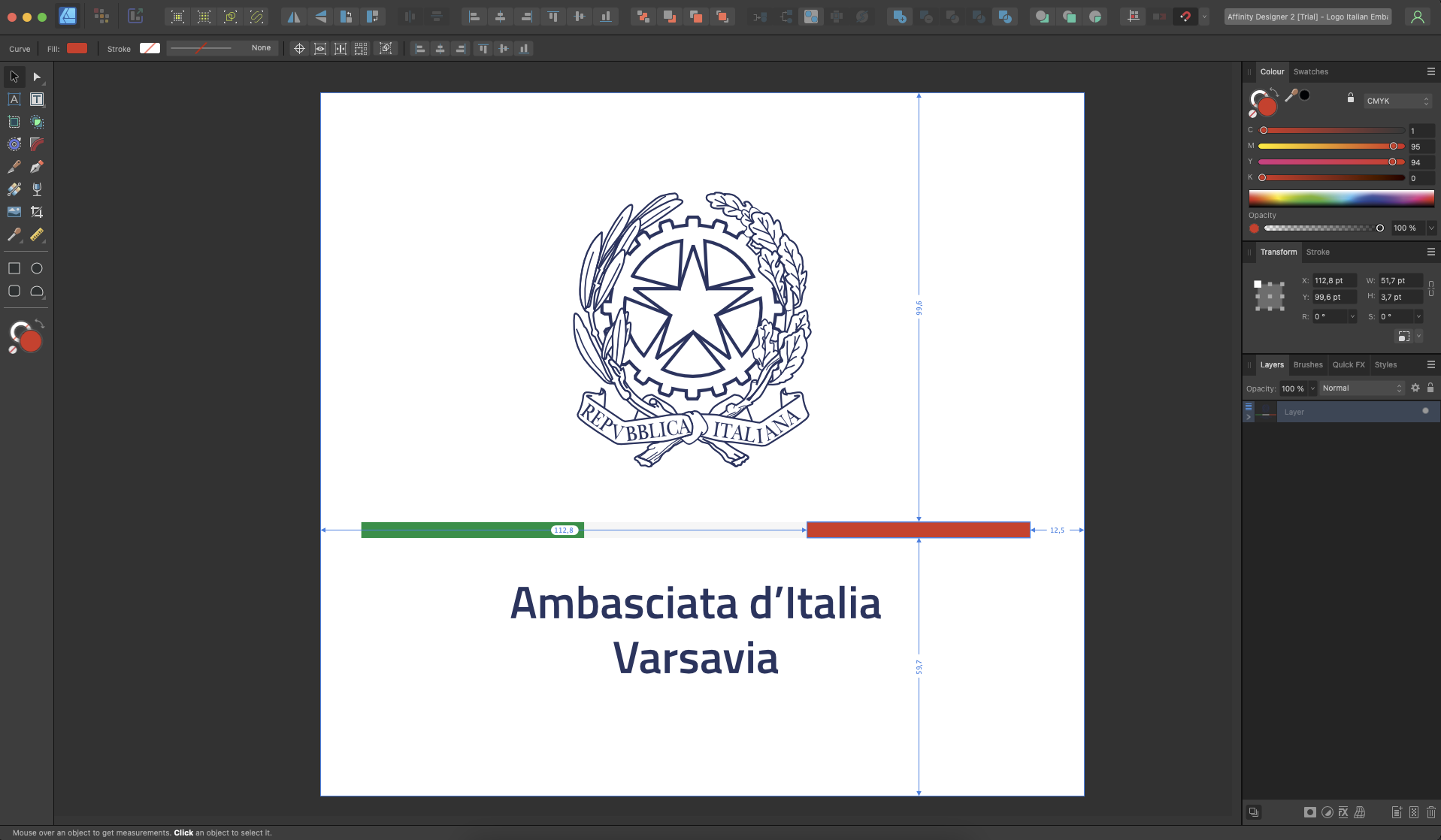Screen dimensions: 1441x840
Task: Select the Artistic Text tool
Action: pos(14,99)
